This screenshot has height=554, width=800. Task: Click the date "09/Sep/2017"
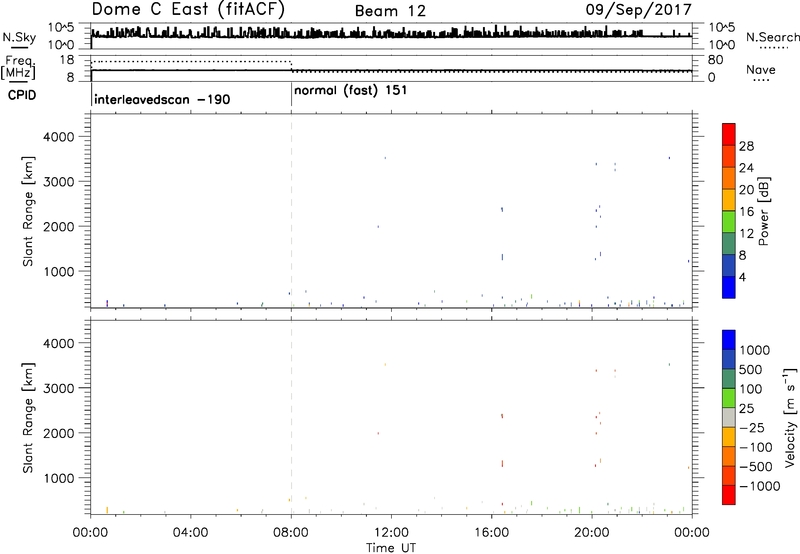point(638,9)
